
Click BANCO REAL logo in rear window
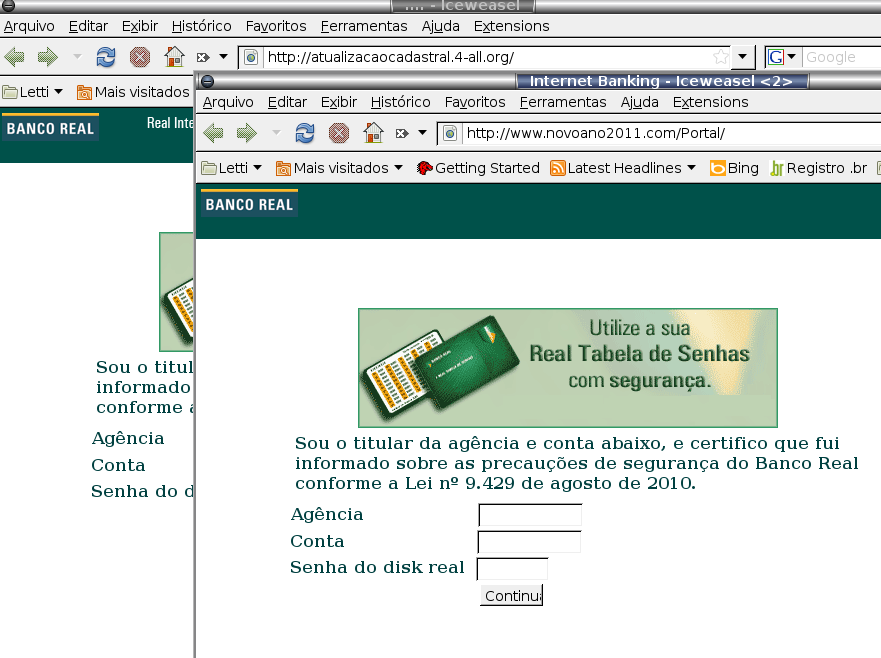50,128
